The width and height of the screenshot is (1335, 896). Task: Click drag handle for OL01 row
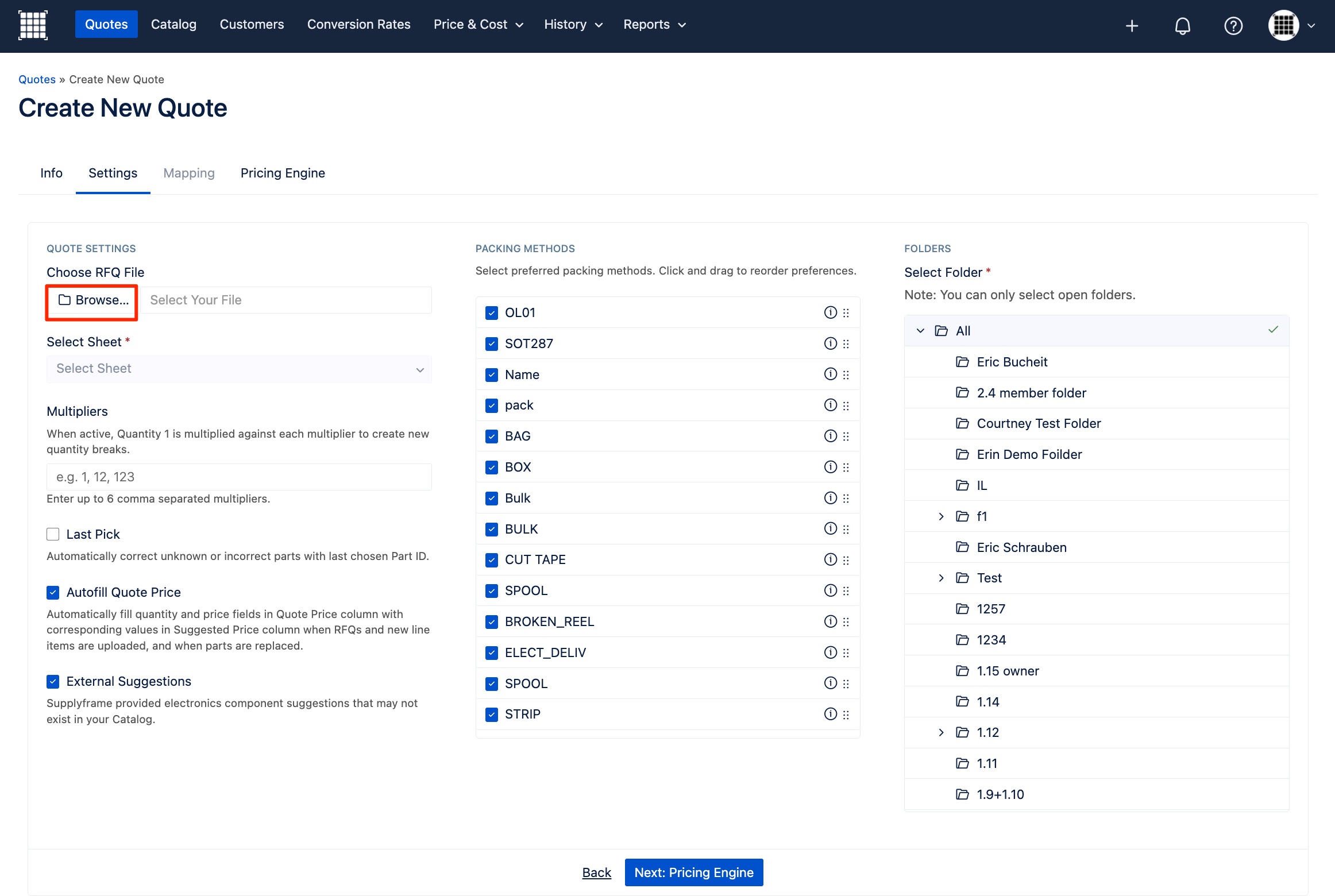(x=846, y=312)
